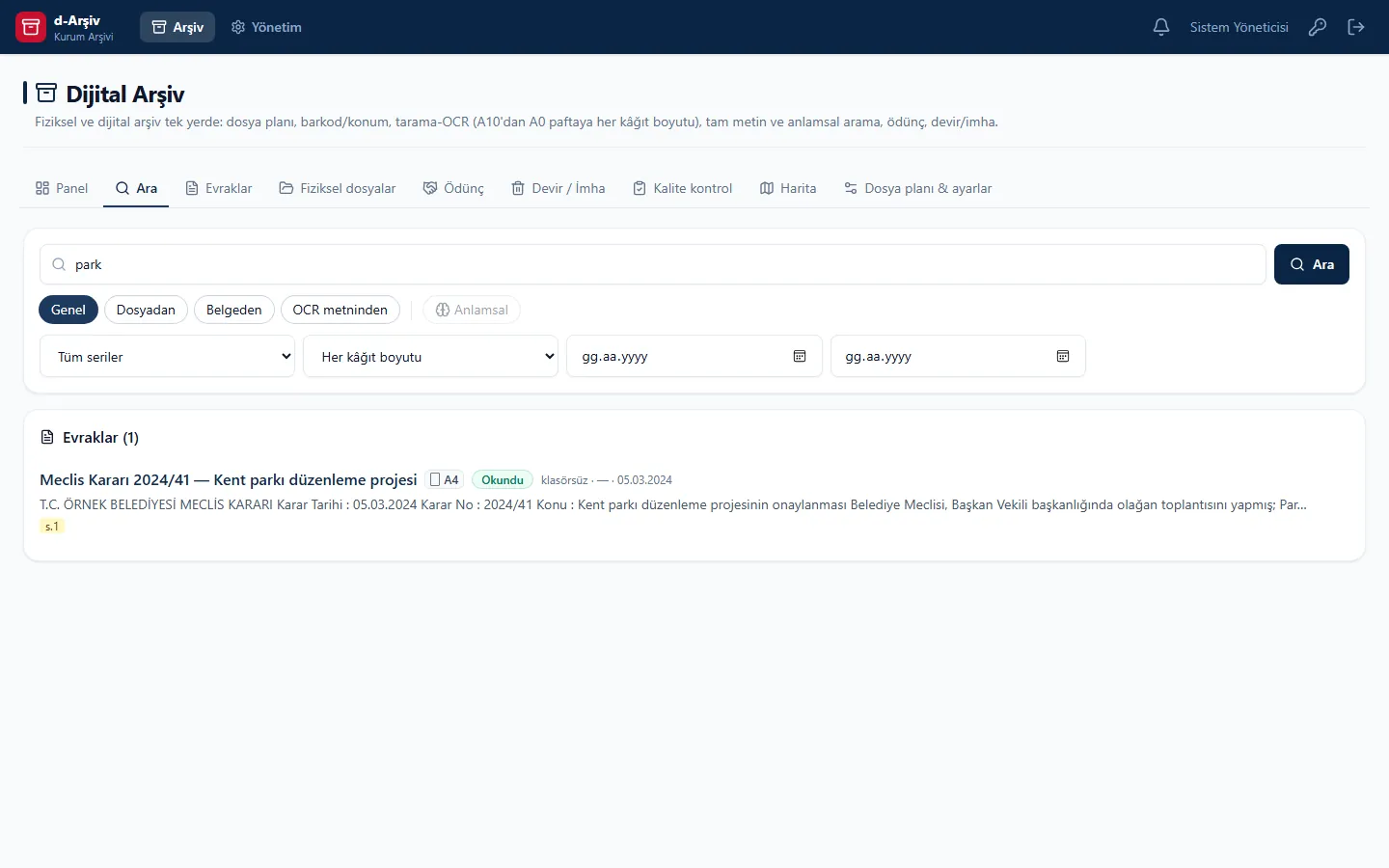Open calendar picker of second date field
The height and width of the screenshot is (868, 1389).
point(1063,356)
